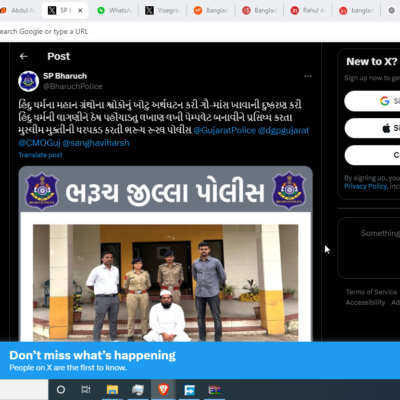Click the Visegrad tab X favicon

[x=149, y=11]
